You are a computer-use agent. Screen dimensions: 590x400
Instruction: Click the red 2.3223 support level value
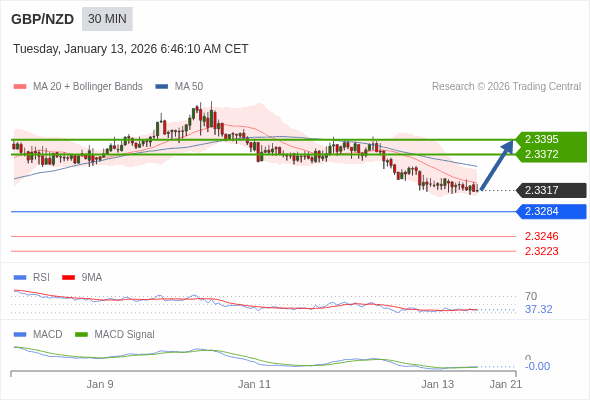coord(541,251)
